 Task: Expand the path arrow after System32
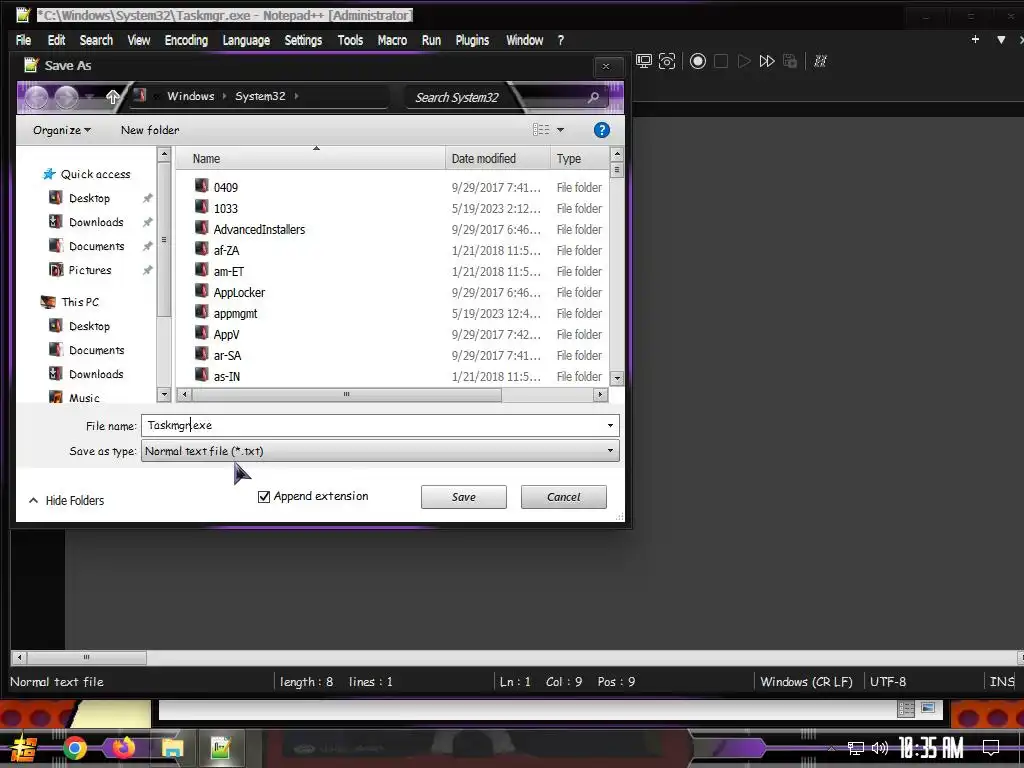point(296,96)
